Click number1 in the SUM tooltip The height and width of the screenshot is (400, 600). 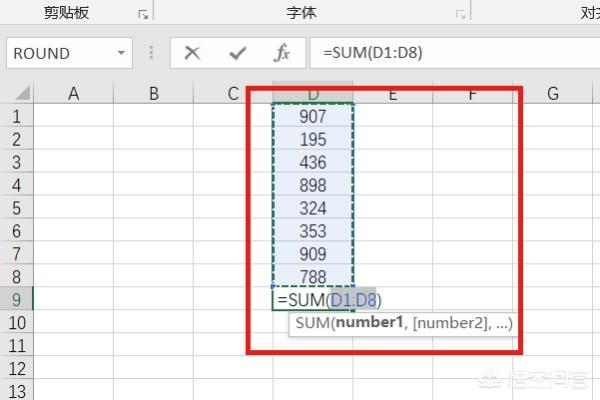pyautogui.click(x=370, y=322)
